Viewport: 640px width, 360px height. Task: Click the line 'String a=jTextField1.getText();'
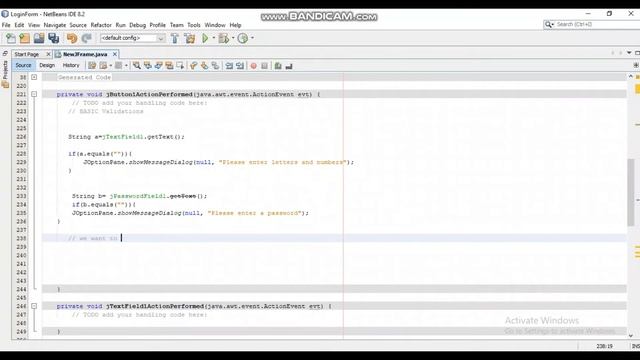[127, 137]
